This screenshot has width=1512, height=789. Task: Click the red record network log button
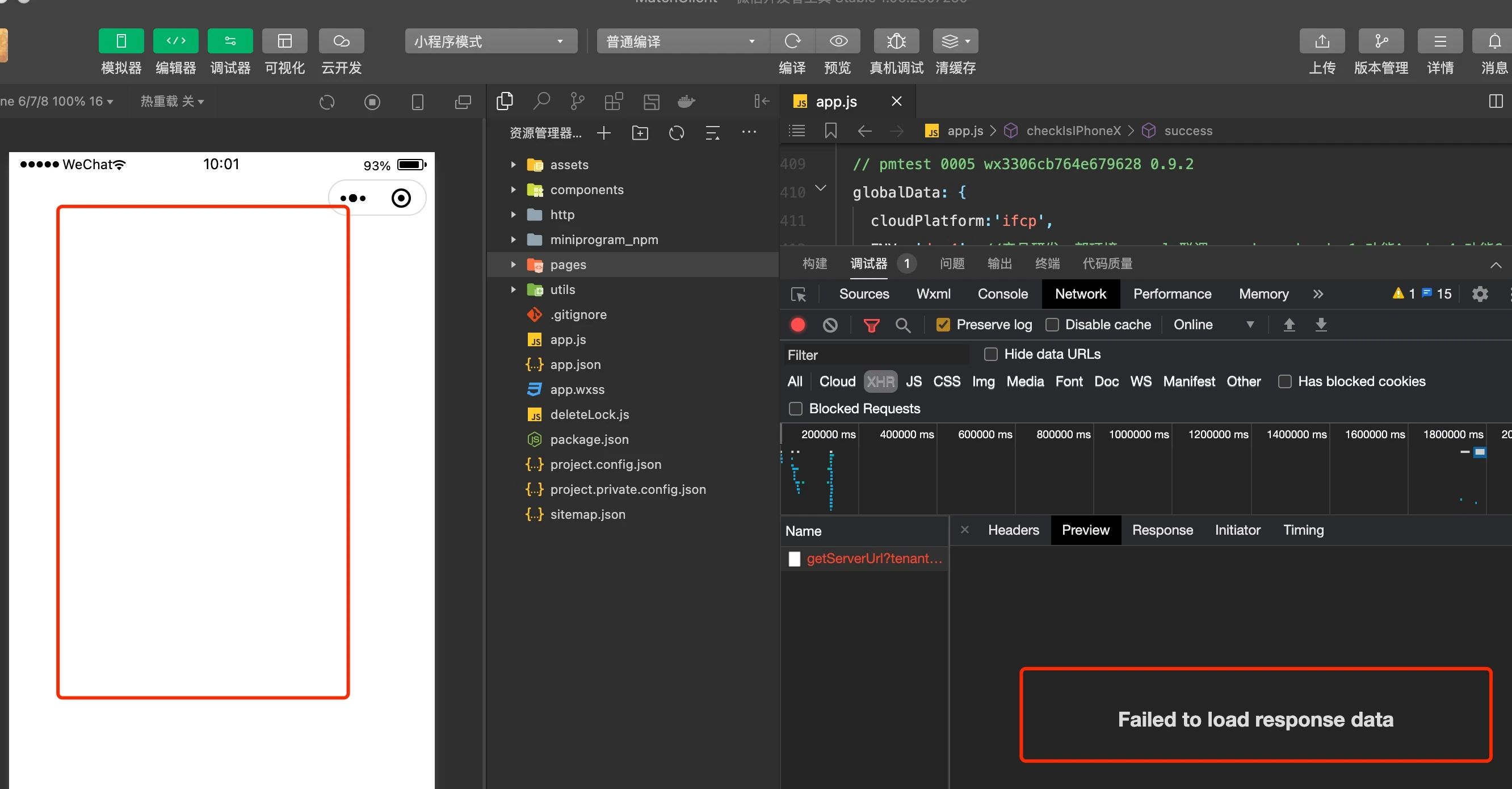coord(797,325)
